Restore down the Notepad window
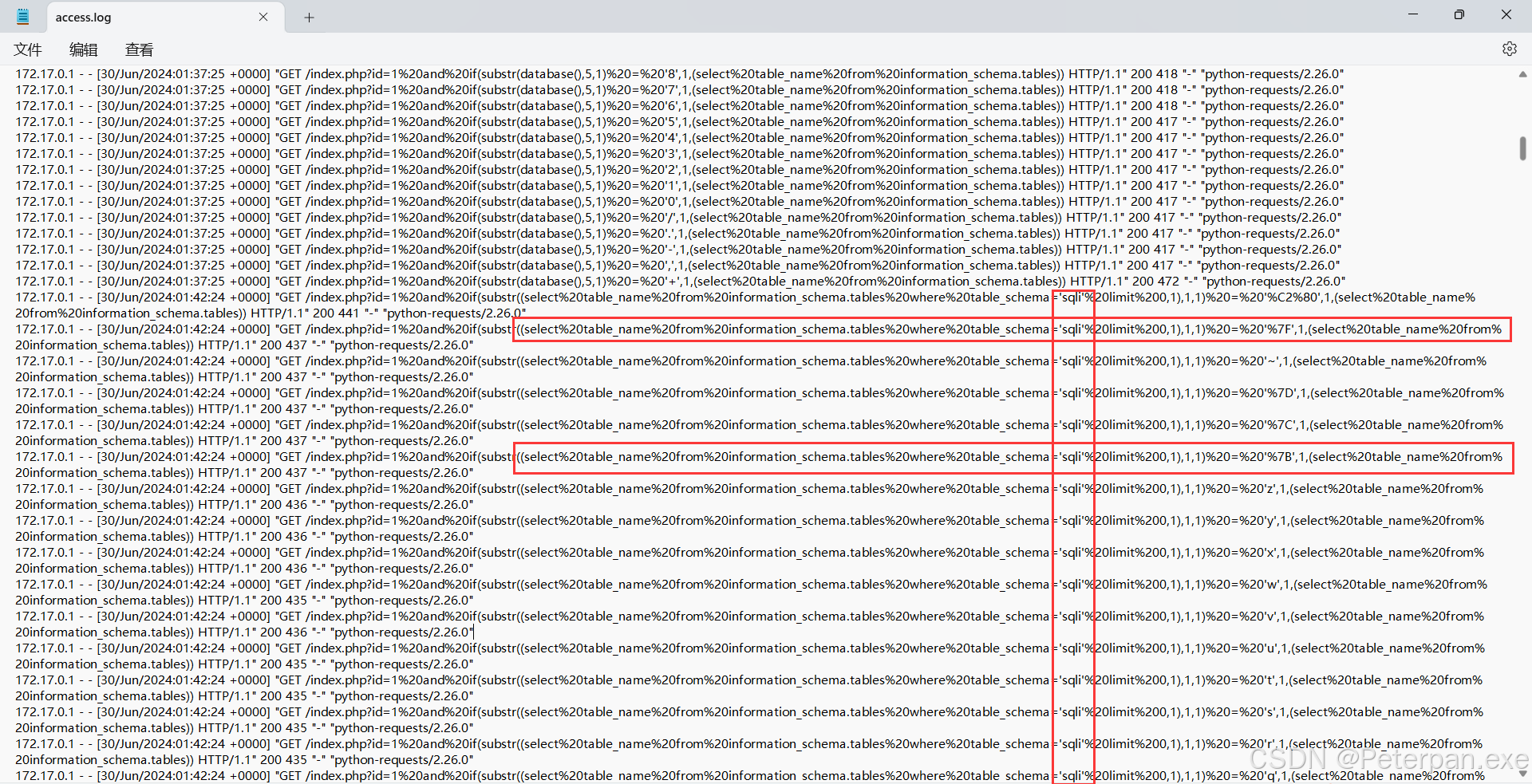The width and height of the screenshot is (1532, 784). click(1459, 14)
